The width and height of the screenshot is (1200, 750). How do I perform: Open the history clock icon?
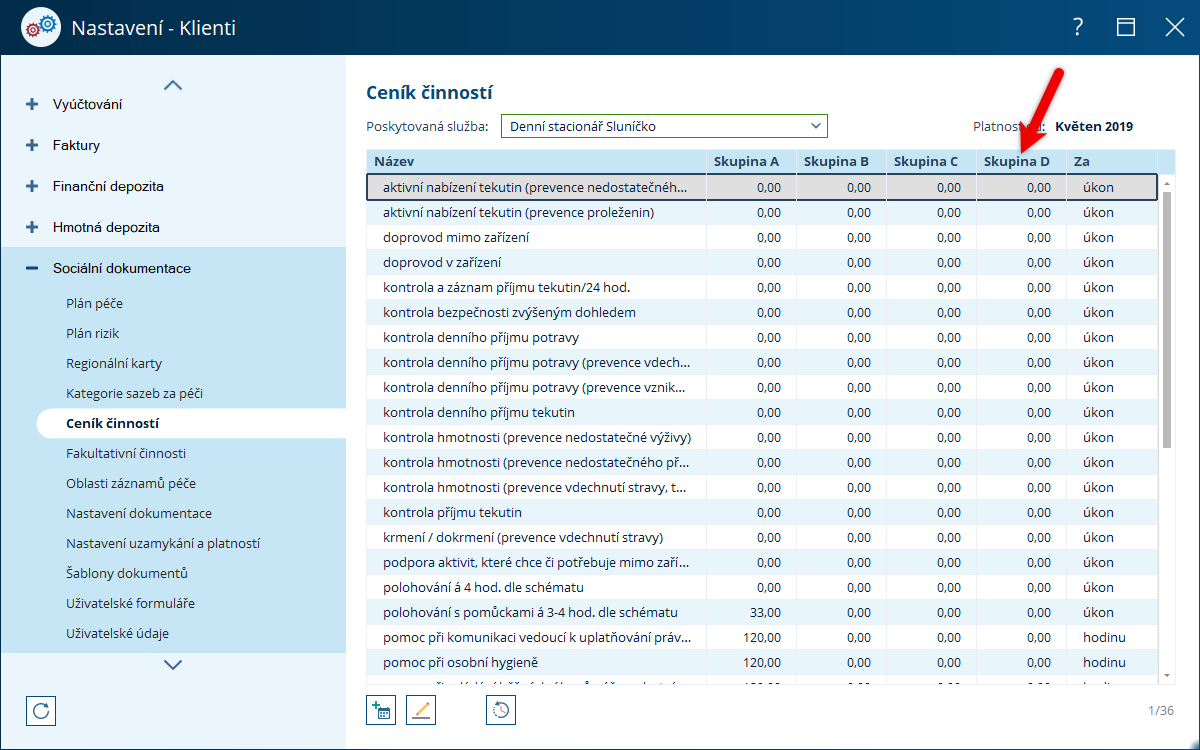501,710
